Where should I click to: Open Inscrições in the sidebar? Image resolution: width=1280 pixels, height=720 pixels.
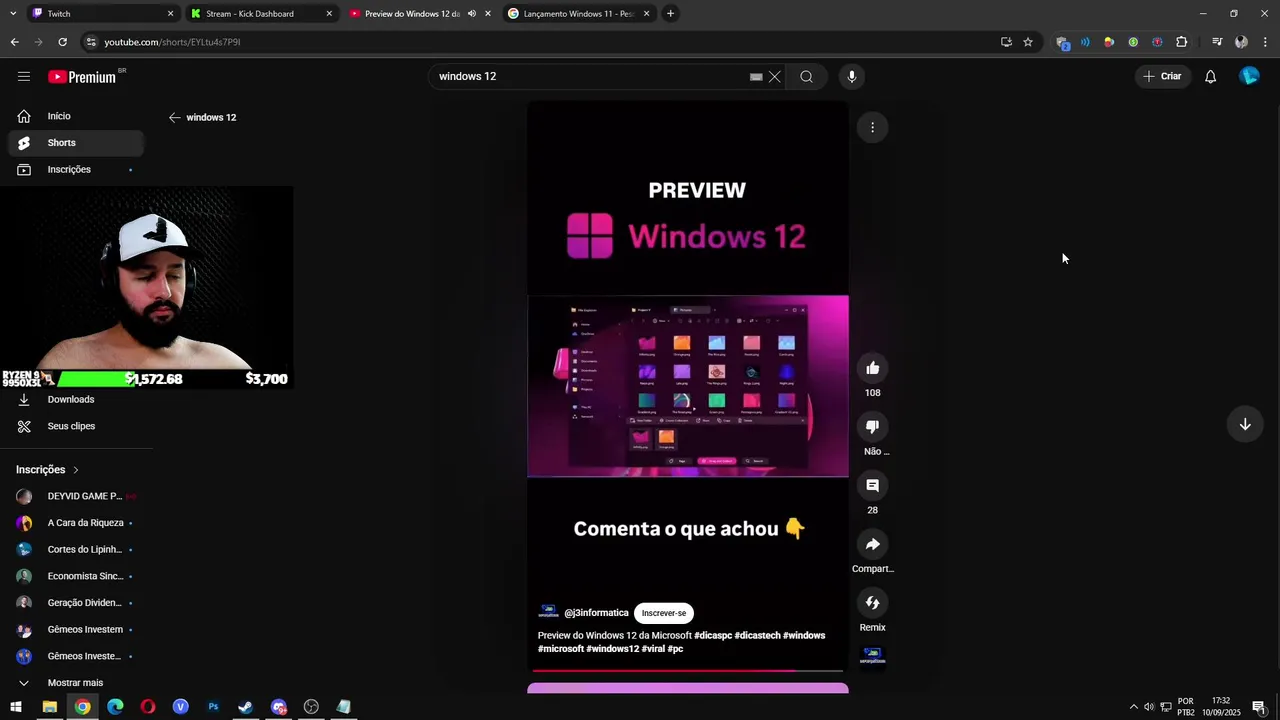coord(76,170)
